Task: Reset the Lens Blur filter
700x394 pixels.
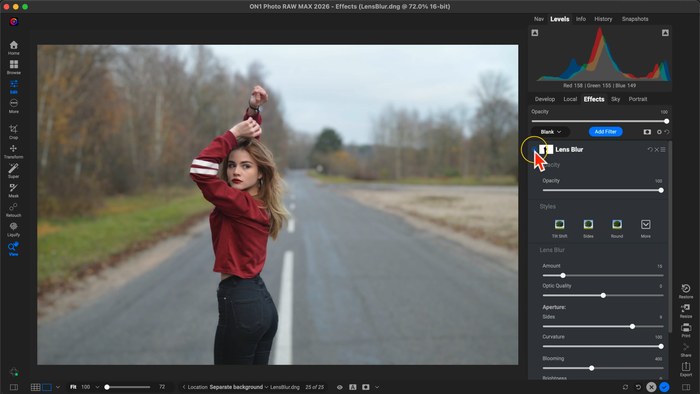Action: coord(650,149)
